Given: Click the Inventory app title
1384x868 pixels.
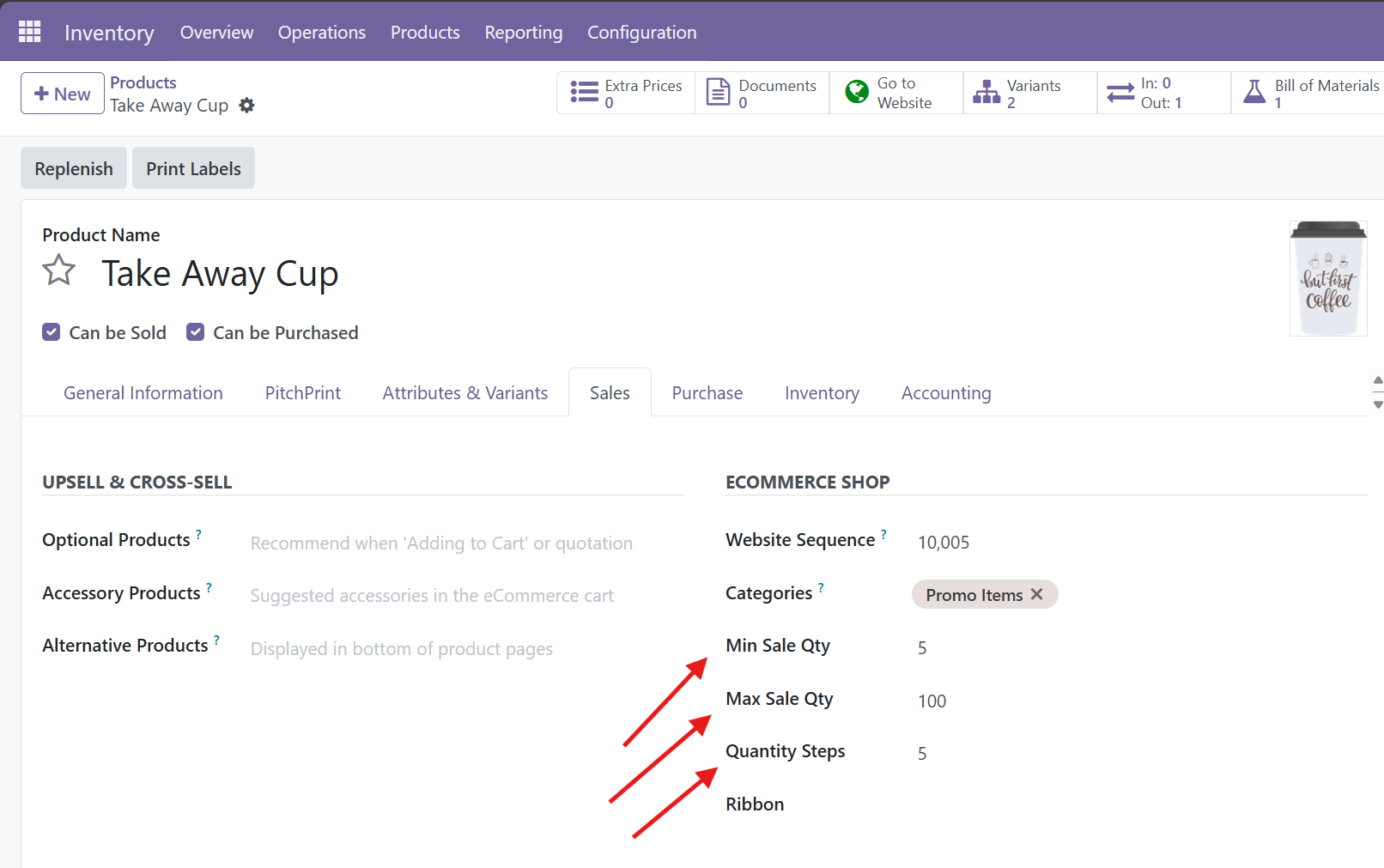Looking at the screenshot, I should [x=109, y=33].
